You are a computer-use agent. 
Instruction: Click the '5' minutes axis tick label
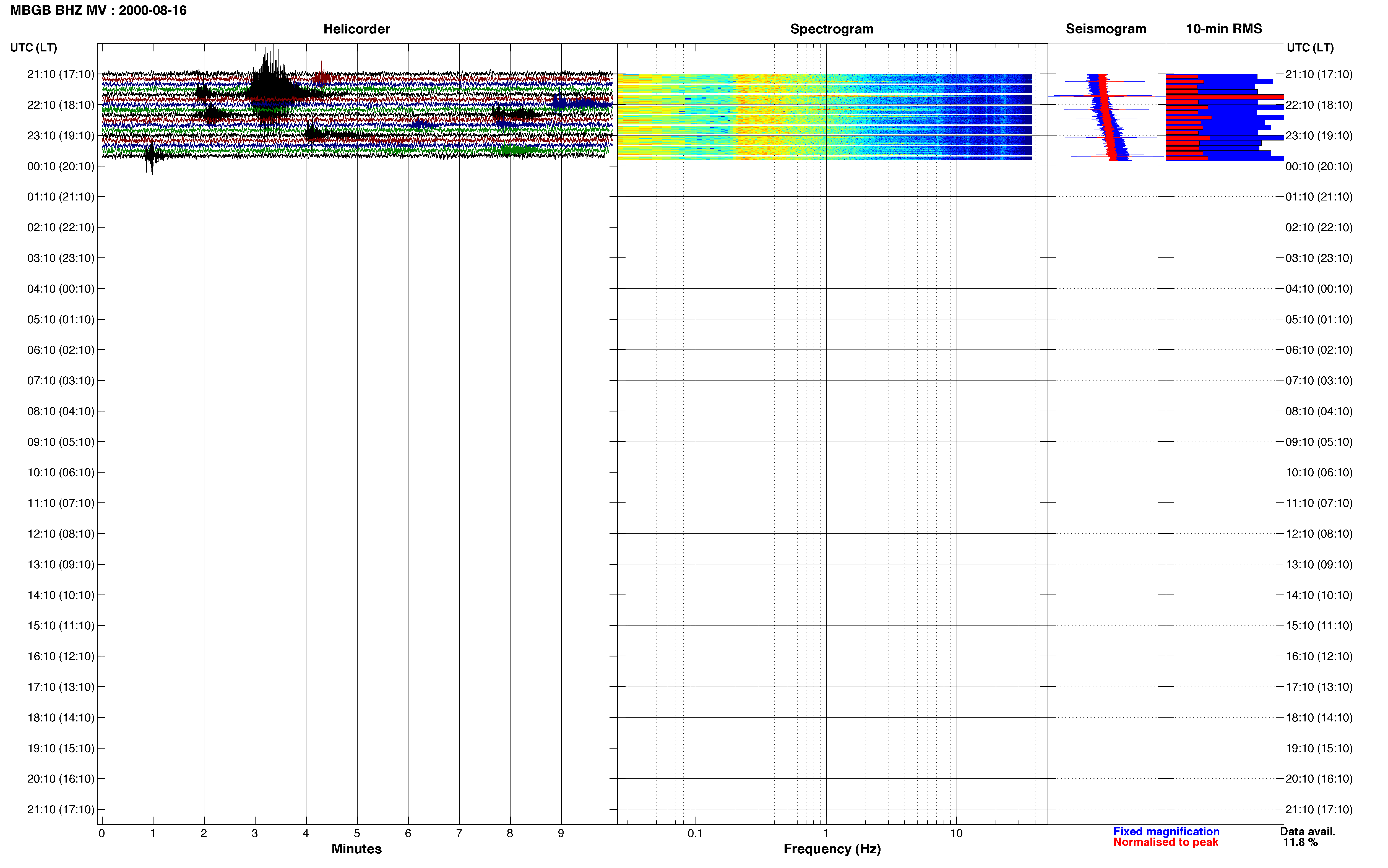coord(357,833)
